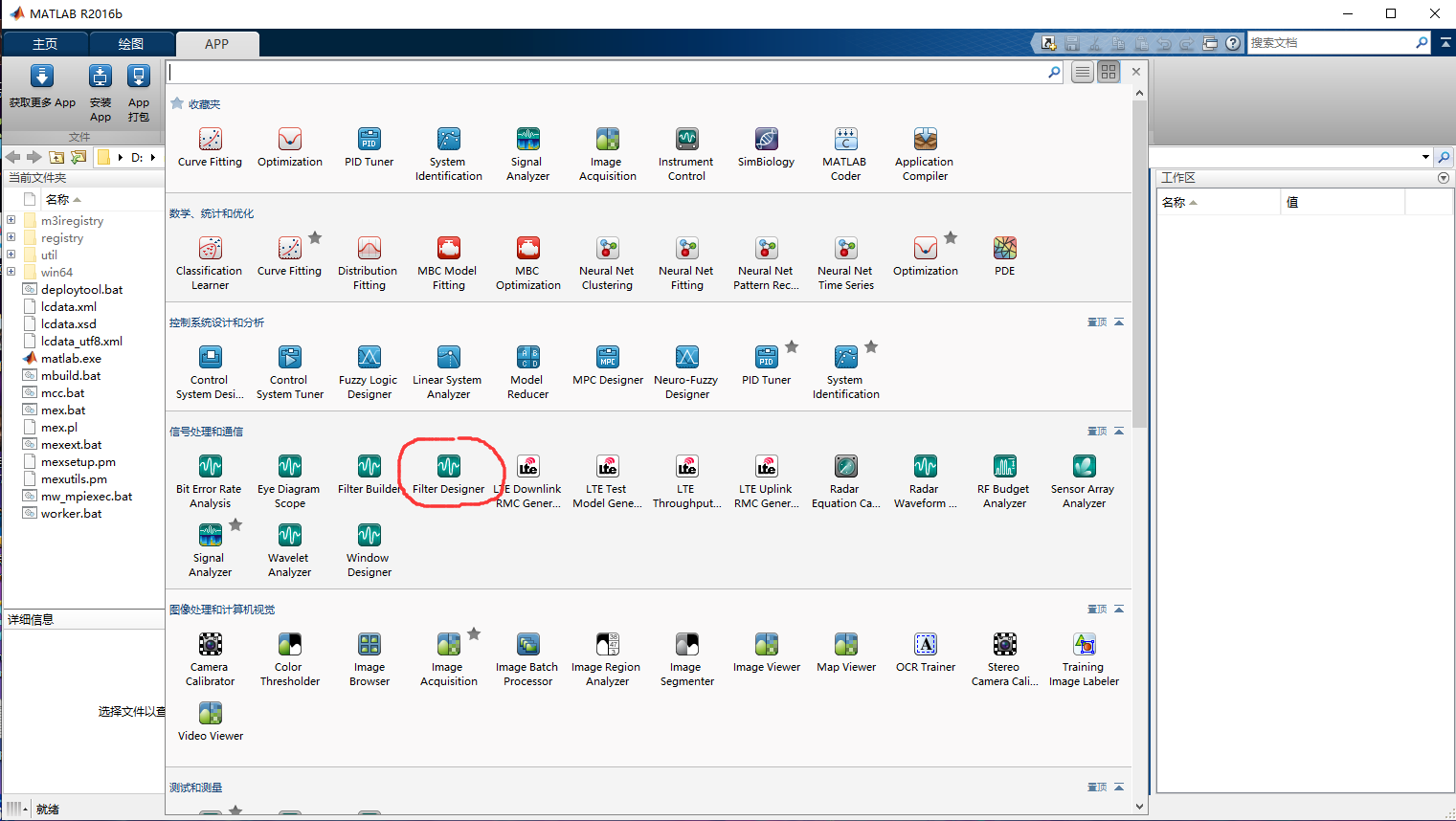Select matlab.exe in current folder

click(x=71, y=359)
